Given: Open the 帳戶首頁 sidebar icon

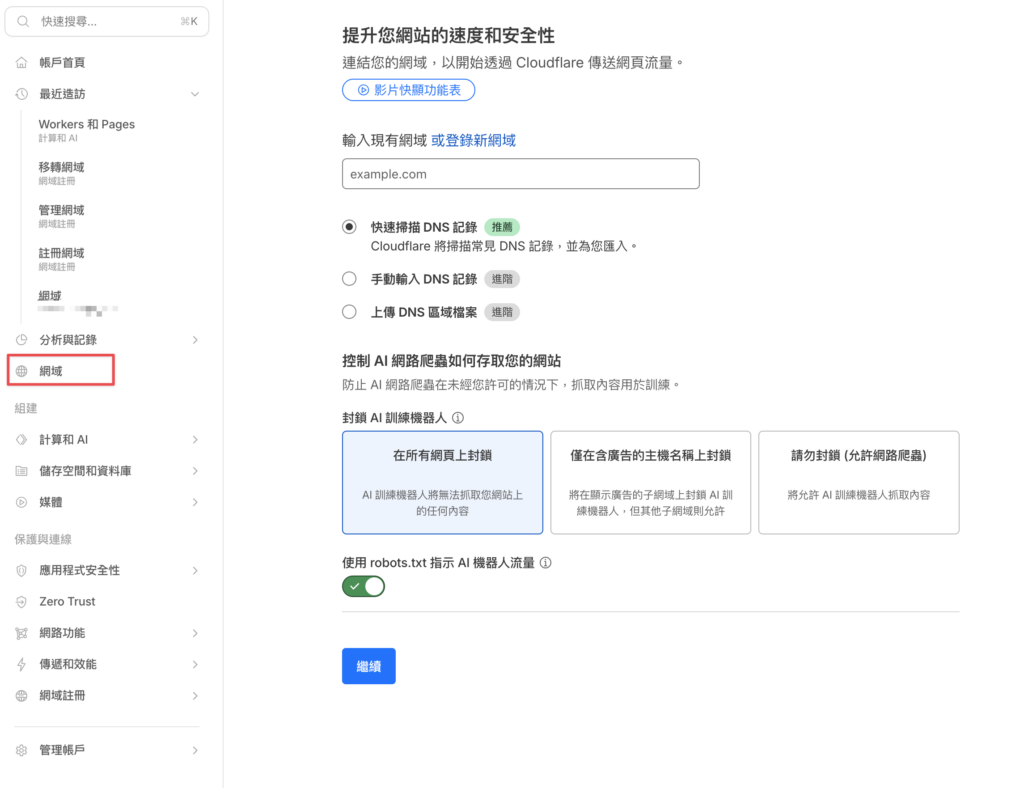Looking at the screenshot, I should 19,62.
